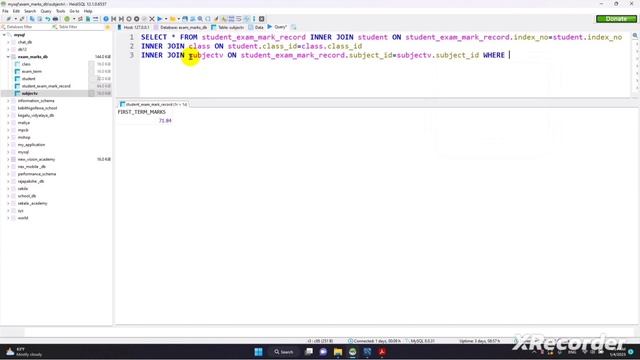The image size is (640, 360).
Task: Click the Windows Start button
Action: tap(258, 352)
